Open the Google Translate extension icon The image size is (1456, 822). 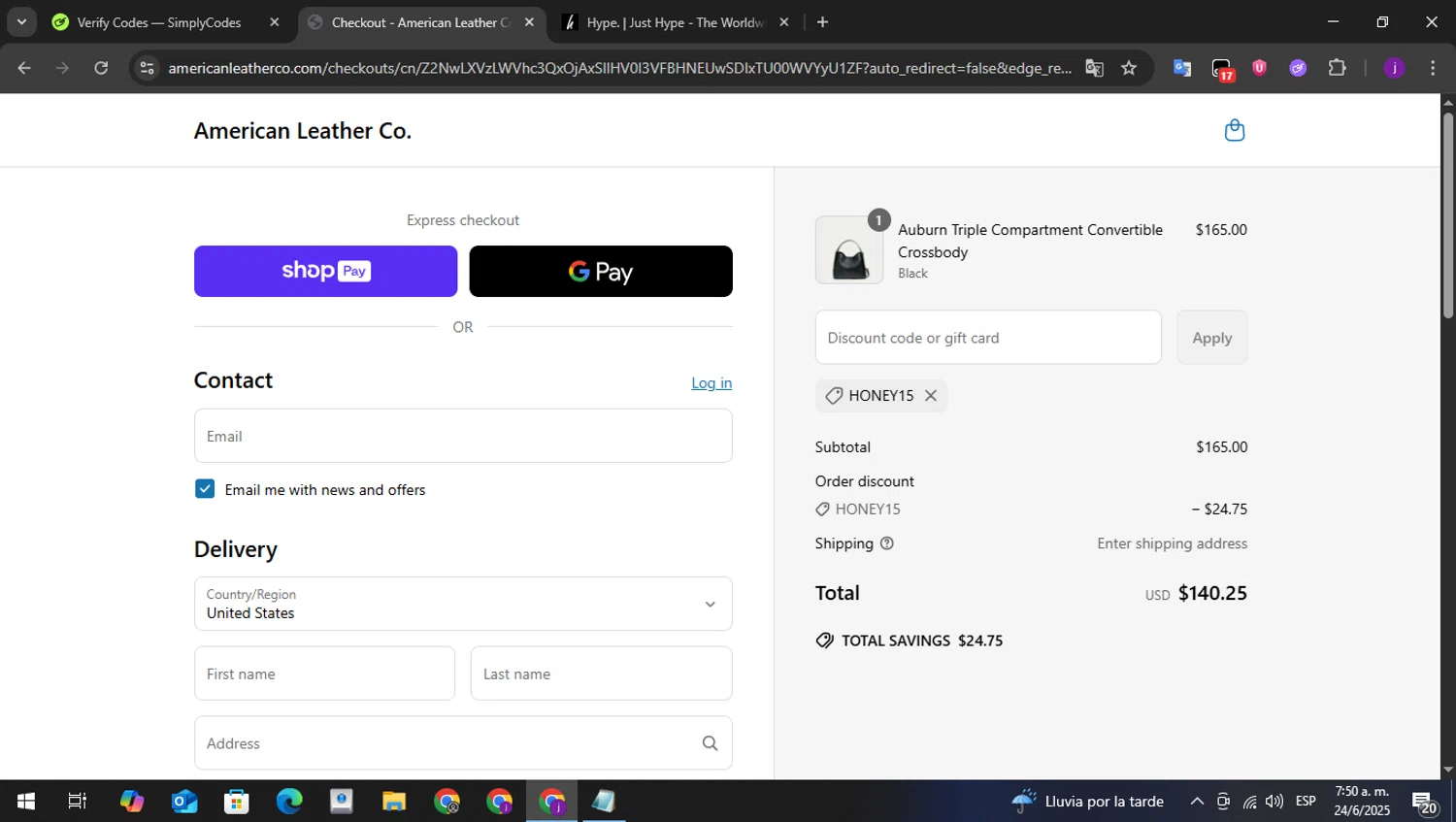point(1181,68)
